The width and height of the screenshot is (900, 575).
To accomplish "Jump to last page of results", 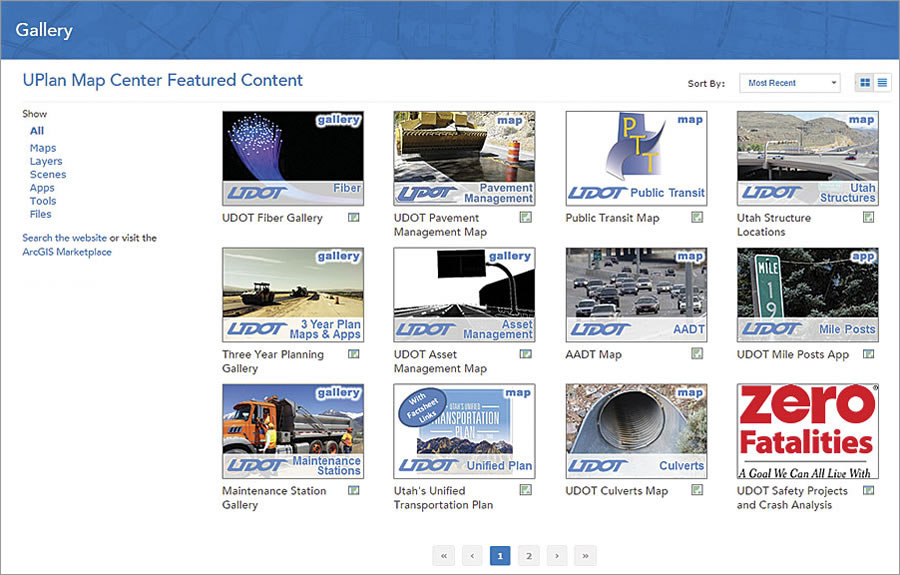I will click(585, 555).
